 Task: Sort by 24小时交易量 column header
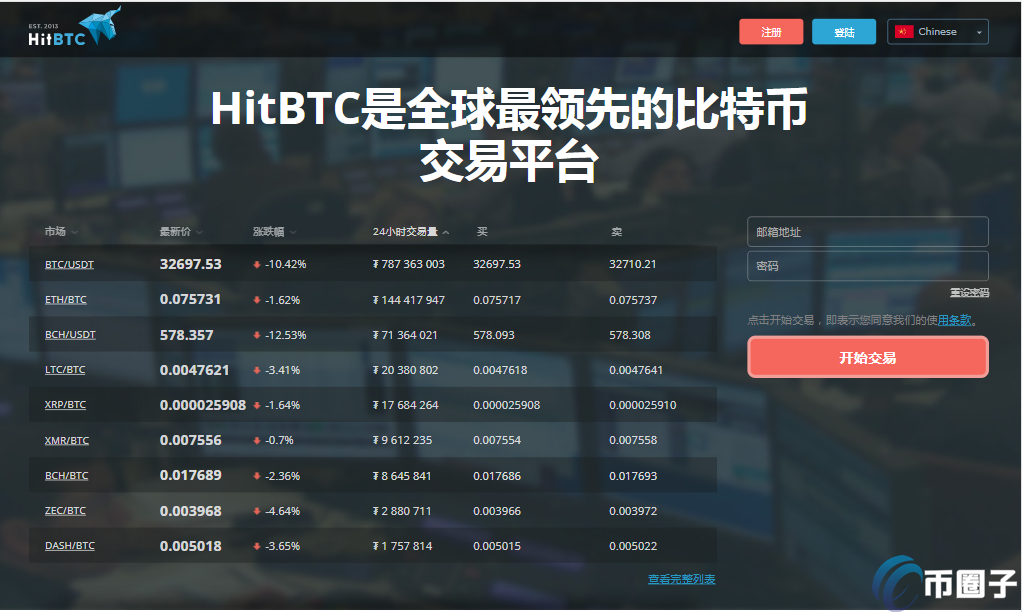(411, 231)
